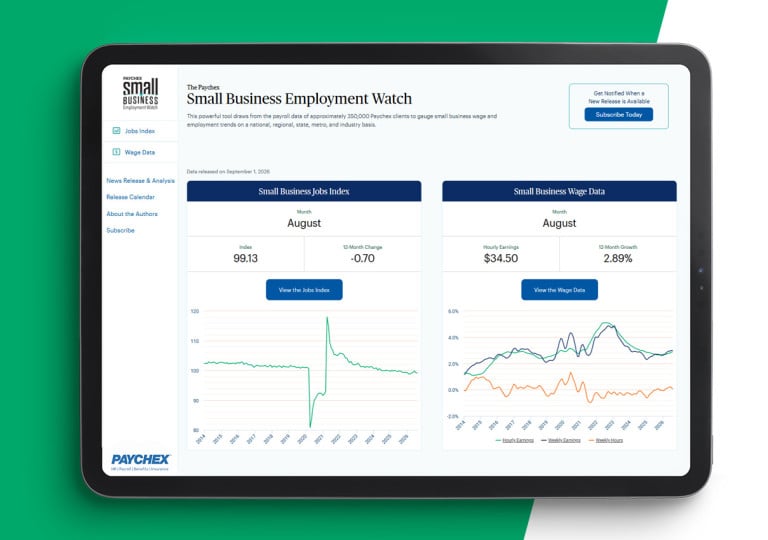
Task: Click the Get Notified When a New Release text
Action: [x=619, y=97]
